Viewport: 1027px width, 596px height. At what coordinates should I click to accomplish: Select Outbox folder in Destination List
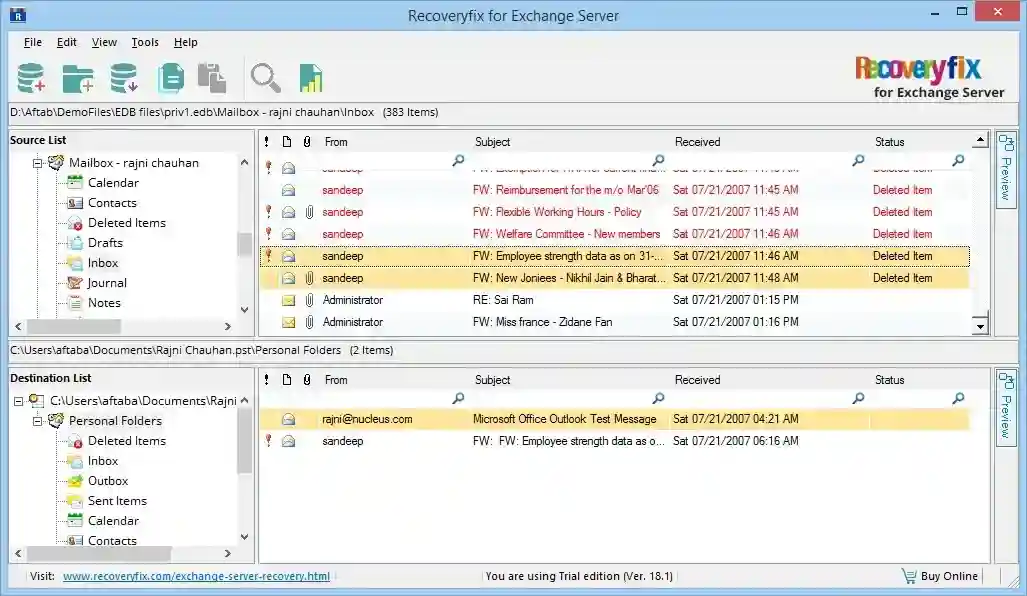[x=108, y=481]
